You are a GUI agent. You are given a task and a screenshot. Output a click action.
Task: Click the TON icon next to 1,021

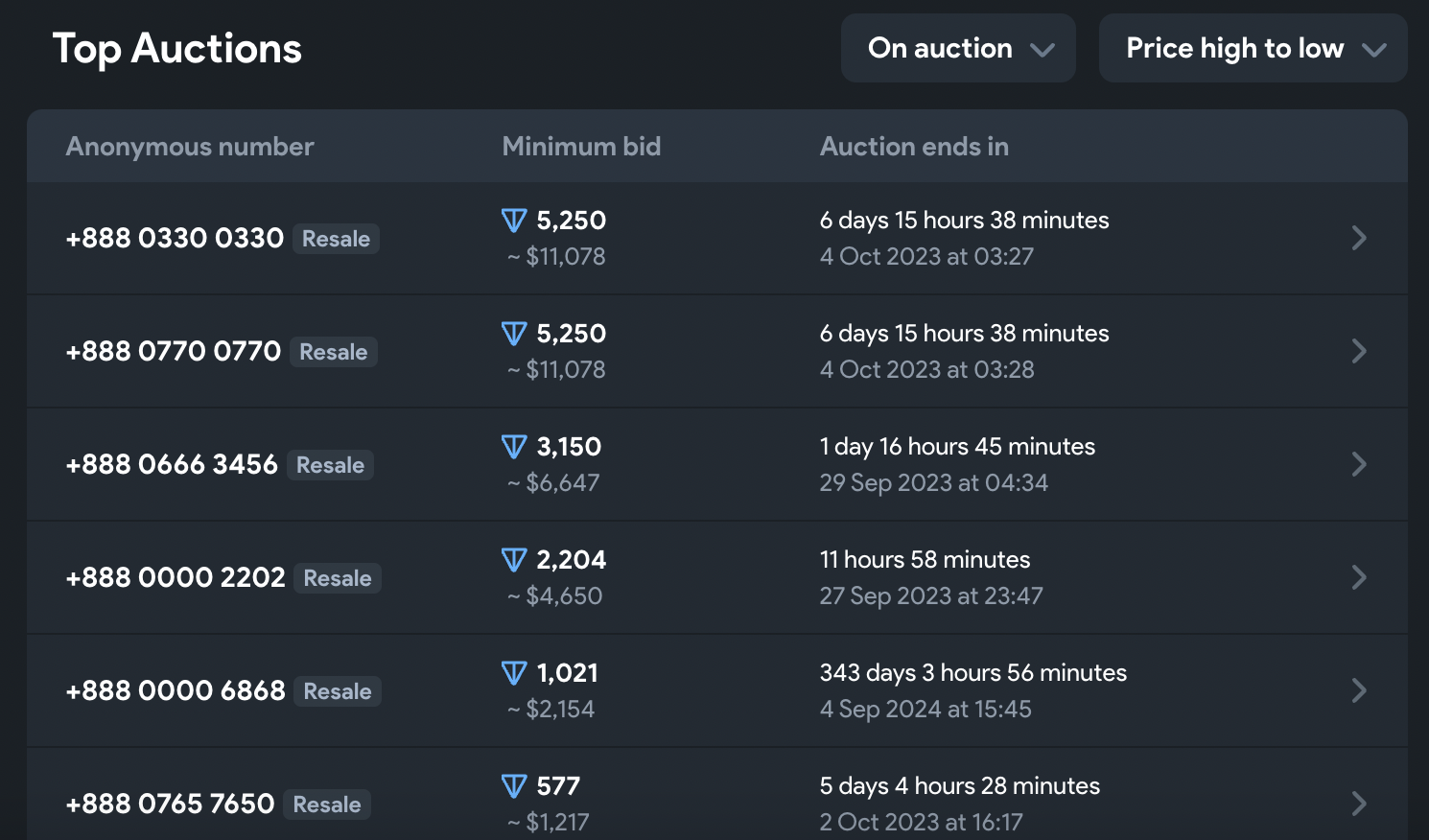[x=514, y=673]
